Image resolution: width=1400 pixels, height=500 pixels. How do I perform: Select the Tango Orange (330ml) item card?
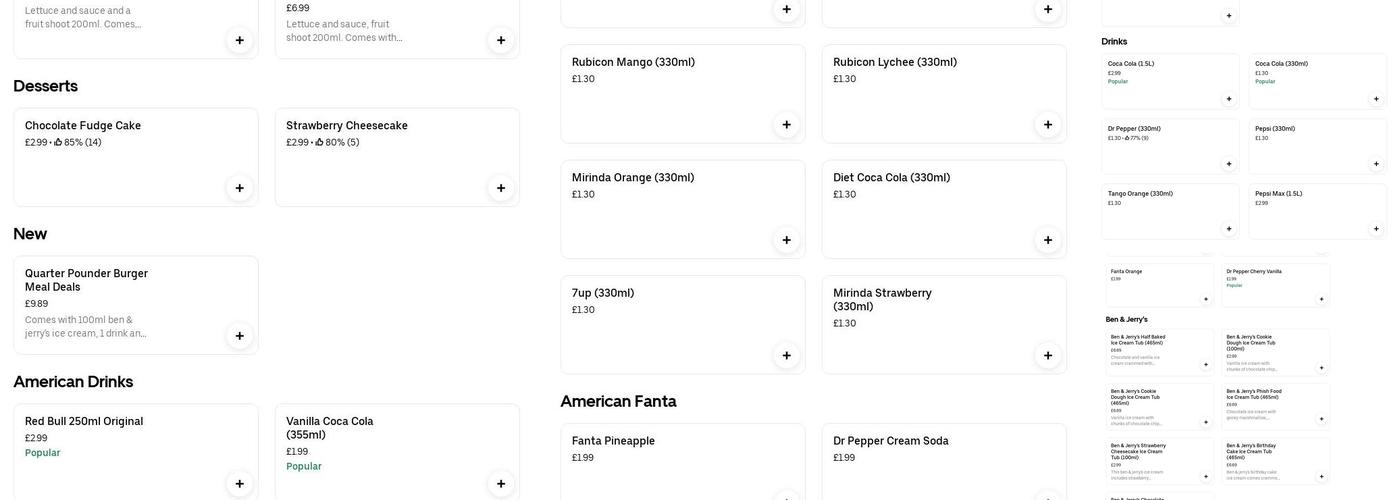[1170, 211]
